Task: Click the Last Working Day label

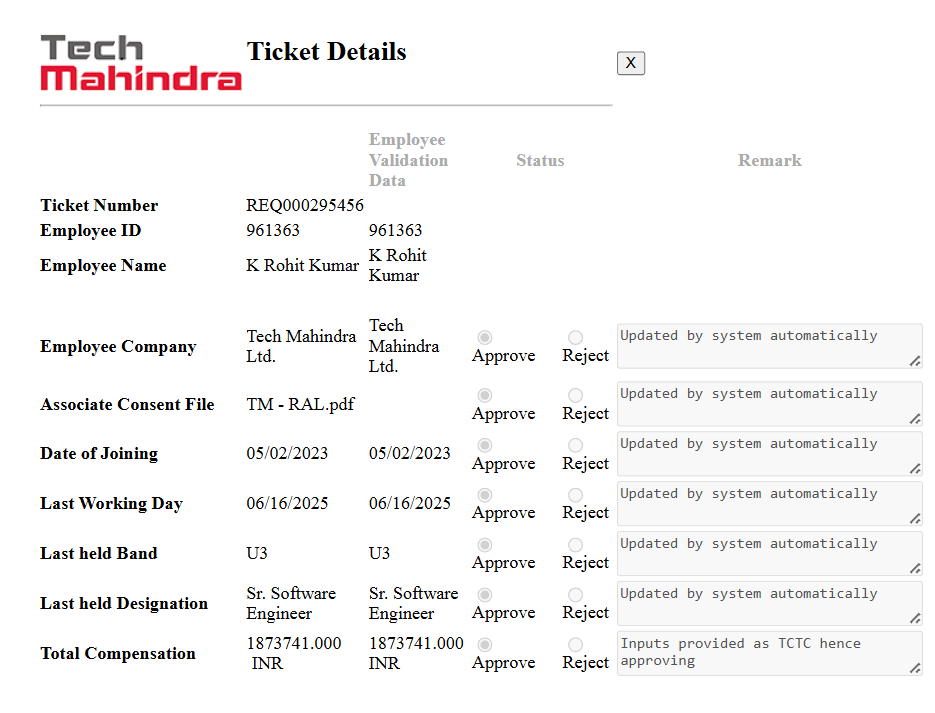Action: [112, 504]
